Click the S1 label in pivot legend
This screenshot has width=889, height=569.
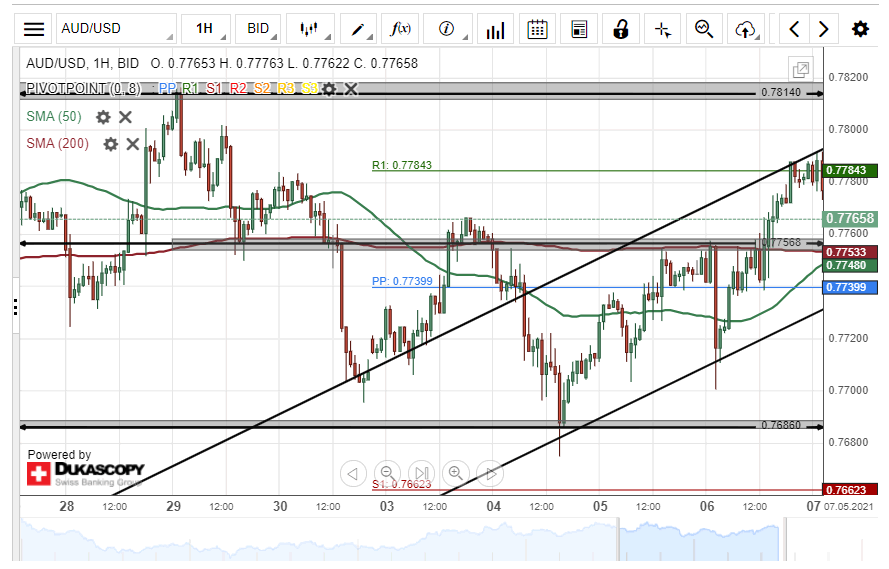pos(214,89)
